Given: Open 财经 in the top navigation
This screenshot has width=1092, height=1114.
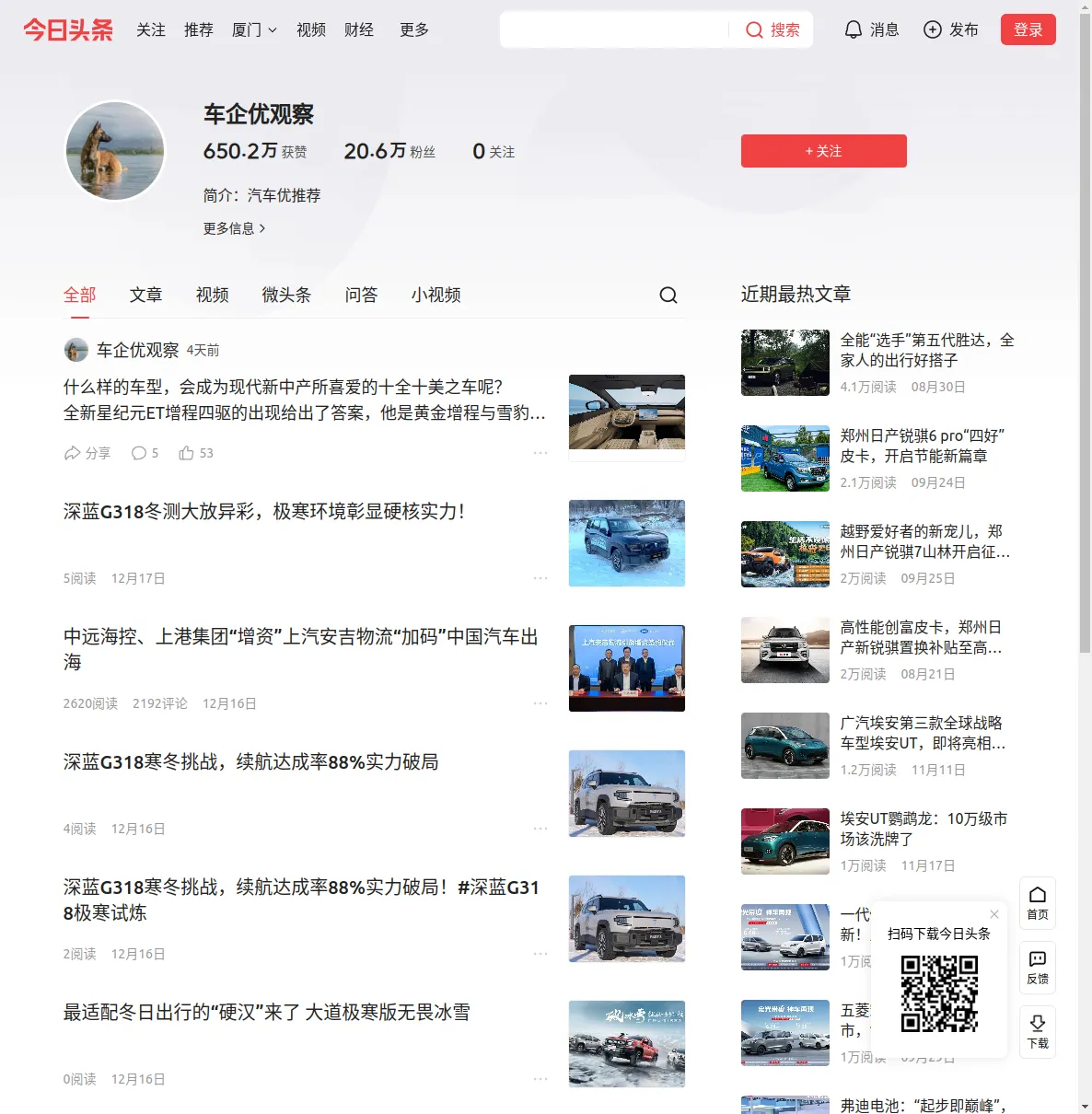Looking at the screenshot, I should [359, 30].
